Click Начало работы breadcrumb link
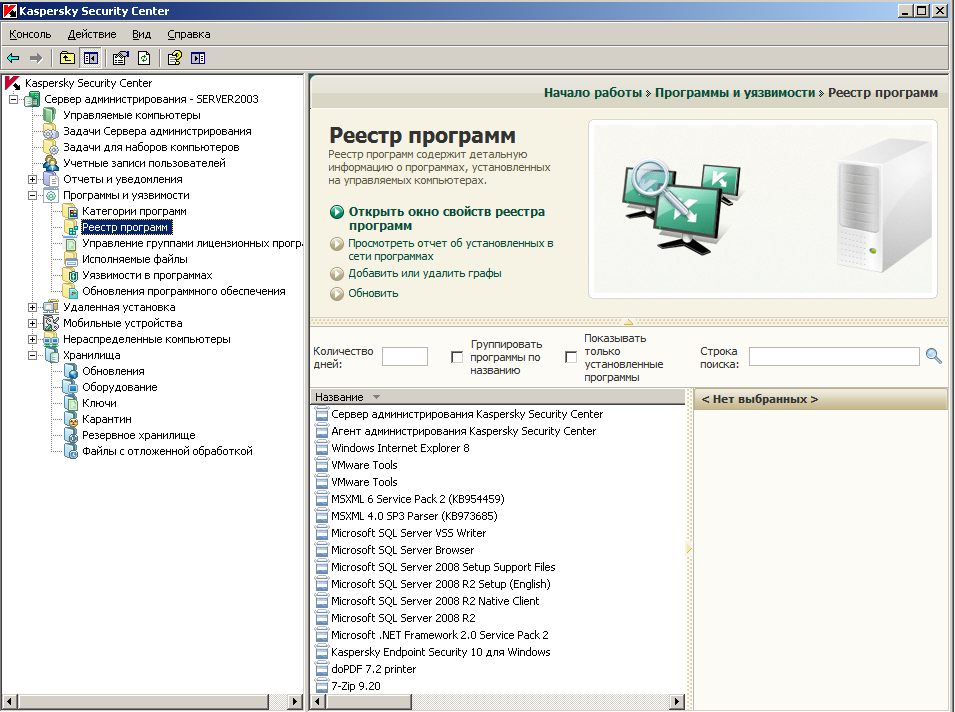This screenshot has height=712, width=955. coord(593,93)
